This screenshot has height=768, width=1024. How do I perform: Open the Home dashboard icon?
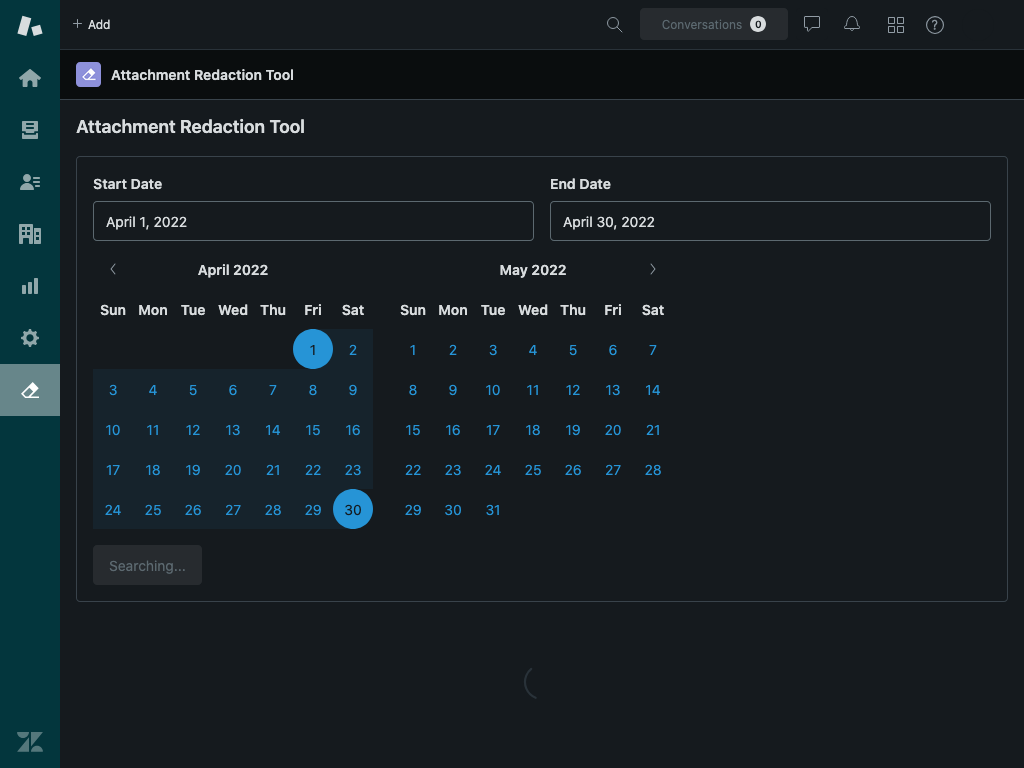(29, 77)
